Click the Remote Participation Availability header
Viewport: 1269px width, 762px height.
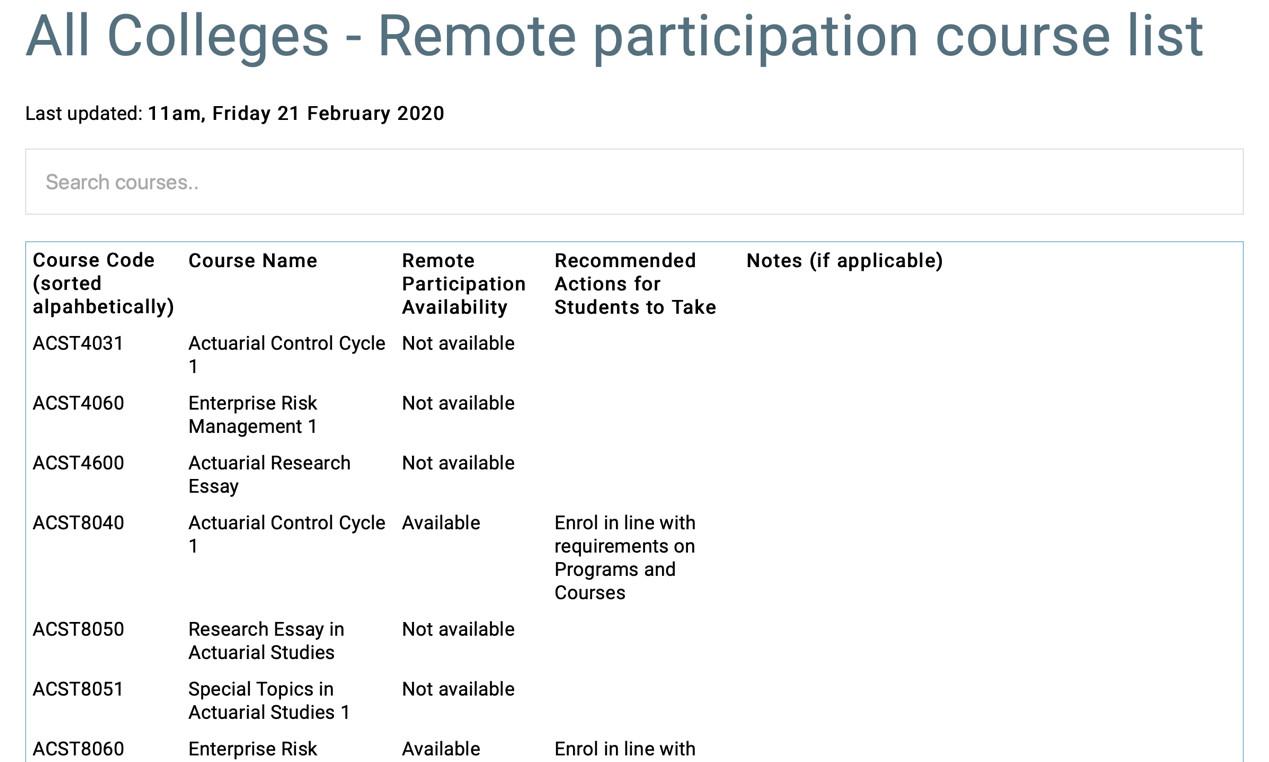pyautogui.click(x=463, y=283)
